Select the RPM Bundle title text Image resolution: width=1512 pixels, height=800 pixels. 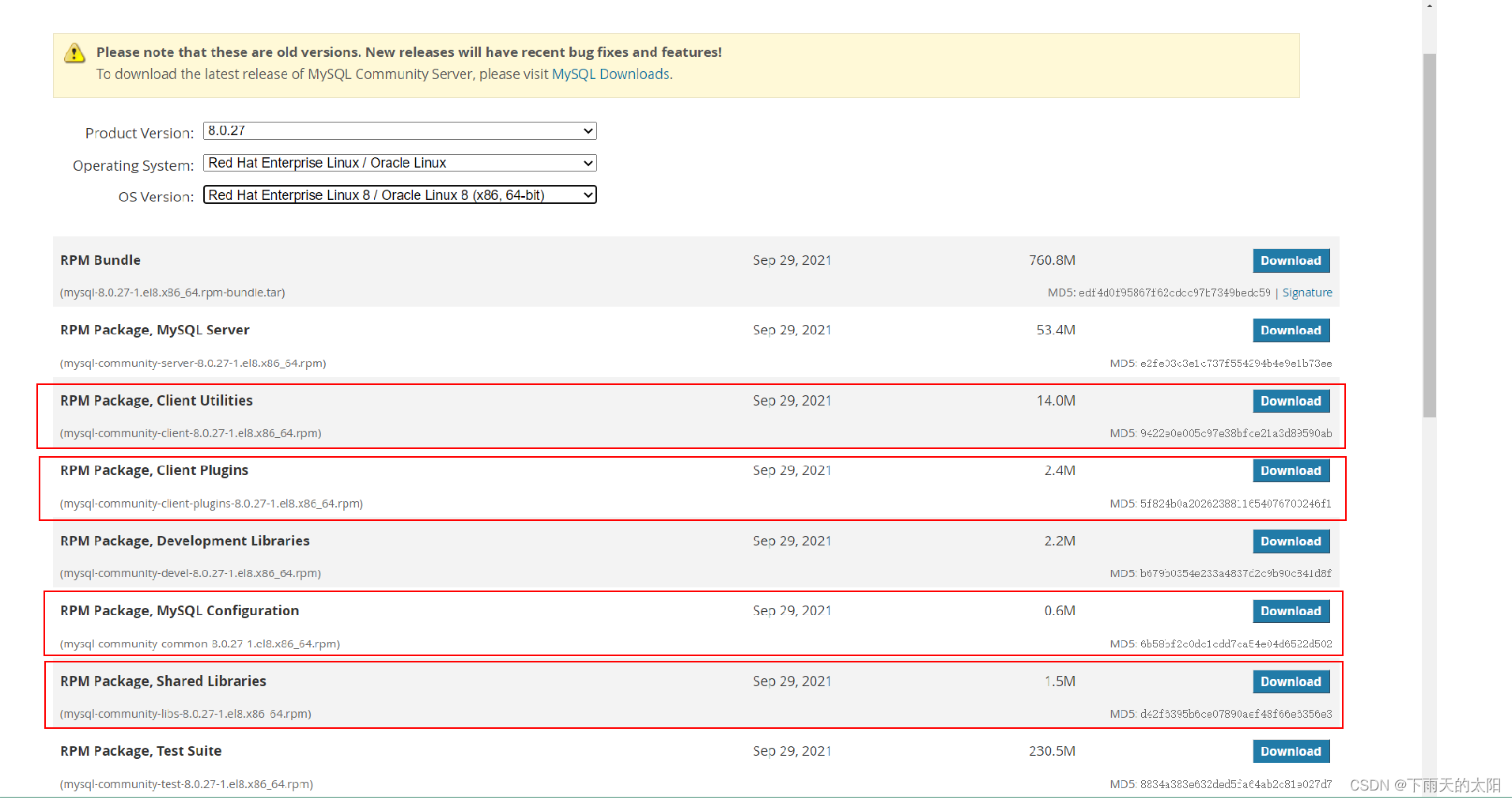pyautogui.click(x=100, y=260)
